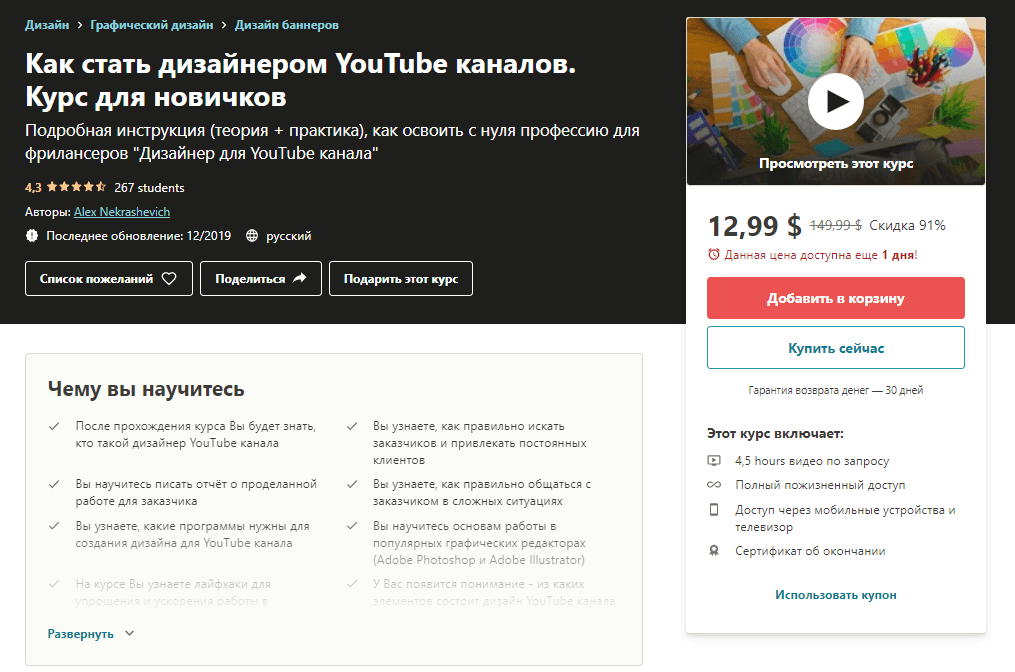Click checkmark beside 'писать отчёт' item
The image size is (1015, 672).
[x=54, y=484]
